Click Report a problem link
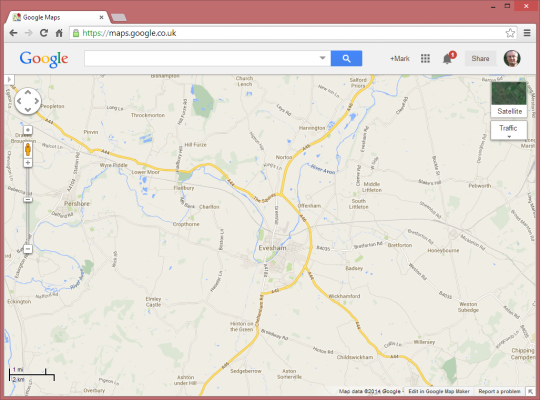540x400 pixels. coord(499,391)
